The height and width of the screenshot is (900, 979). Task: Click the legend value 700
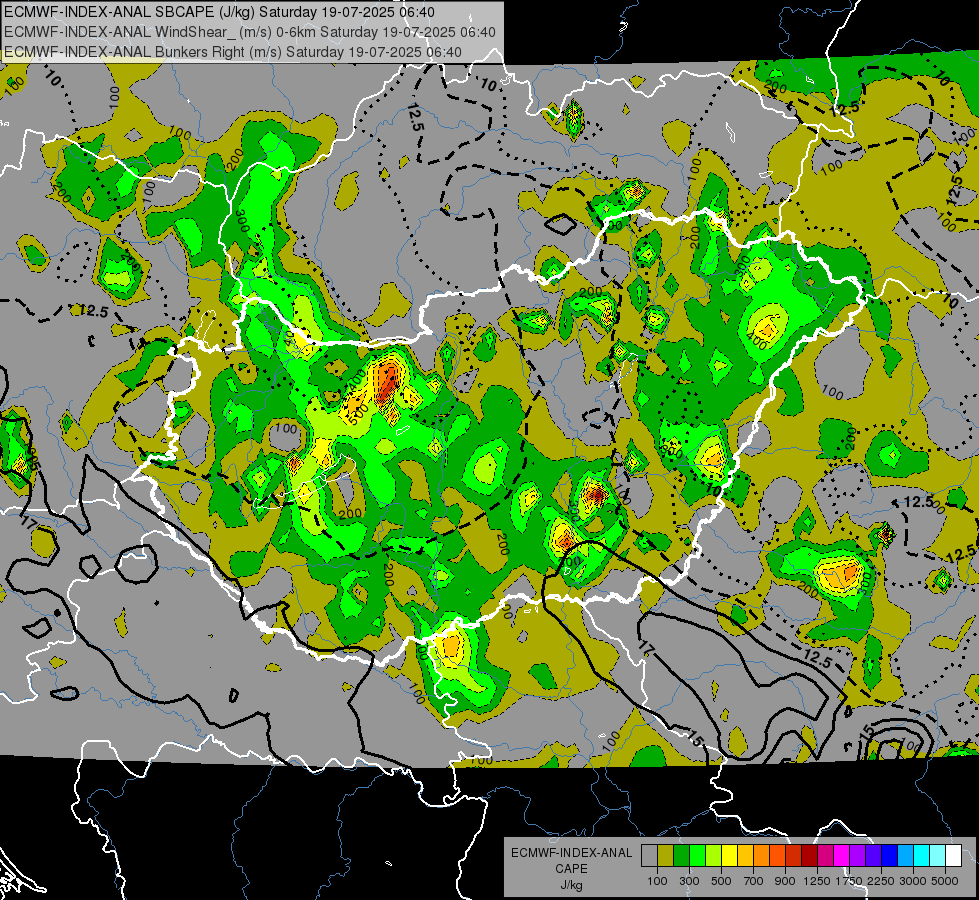coord(753,881)
